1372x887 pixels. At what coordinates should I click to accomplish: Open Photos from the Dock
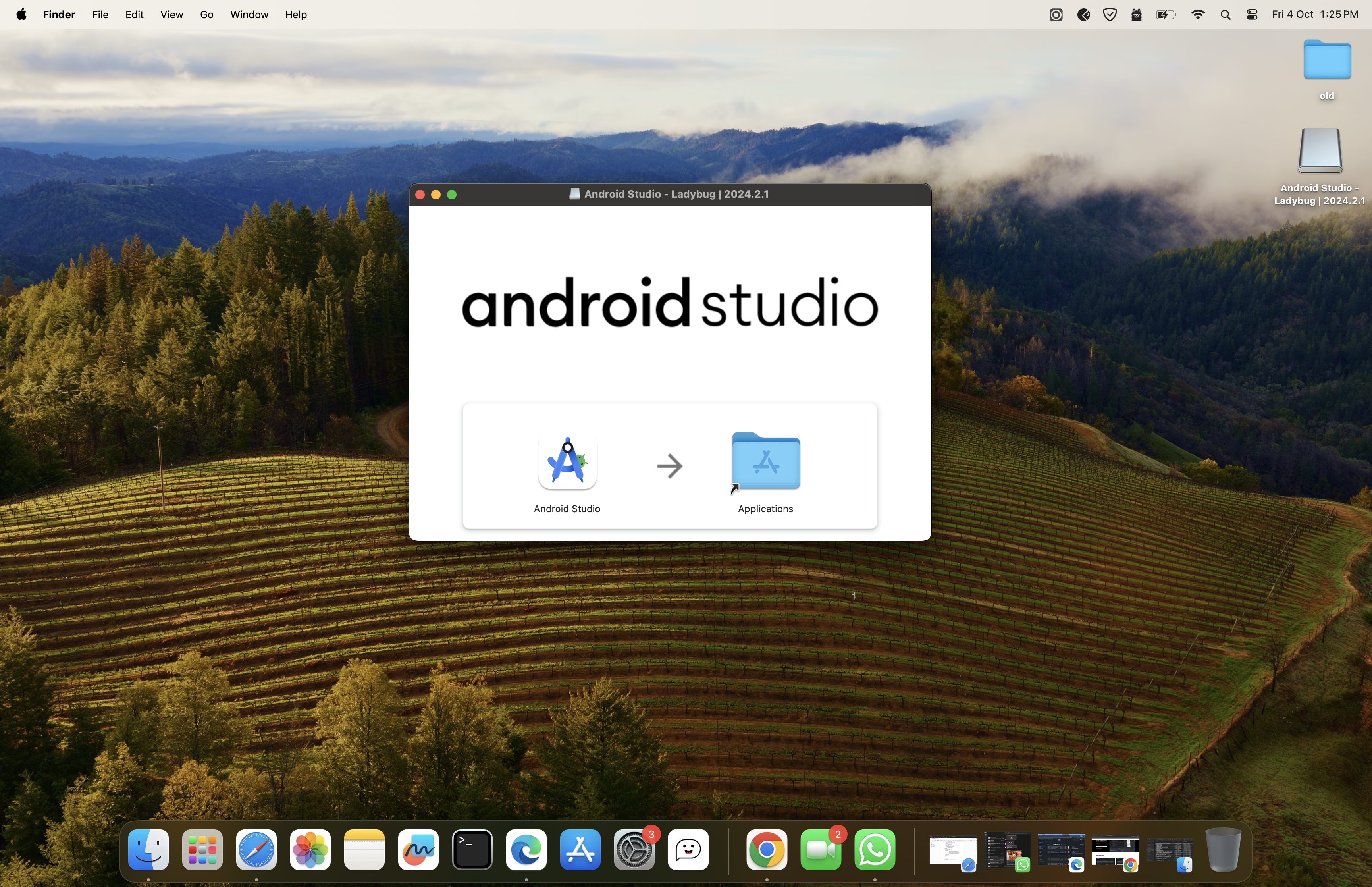click(x=310, y=850)
